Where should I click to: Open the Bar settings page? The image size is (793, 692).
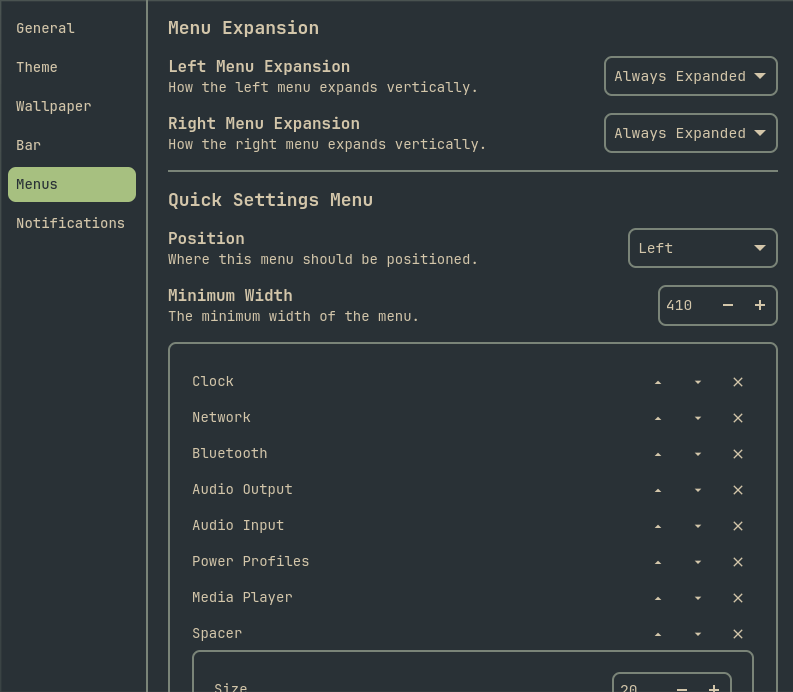point(72,145)
